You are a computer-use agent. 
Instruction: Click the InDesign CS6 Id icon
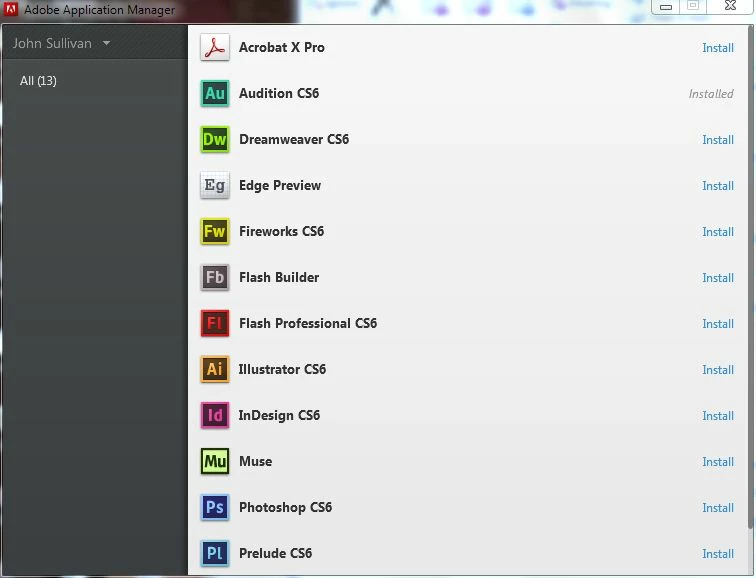click(215, 415)
